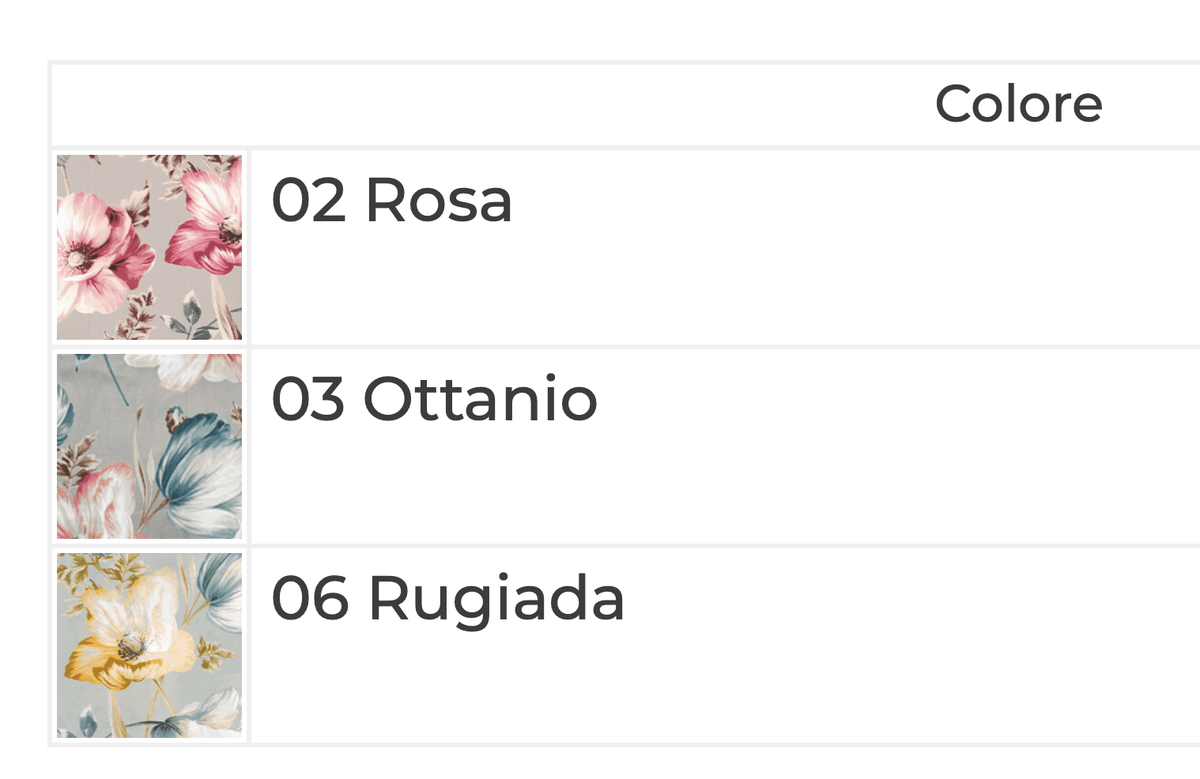Click the word Rosa in the first row
This screenshot has width=1200, height=779.
439,200
